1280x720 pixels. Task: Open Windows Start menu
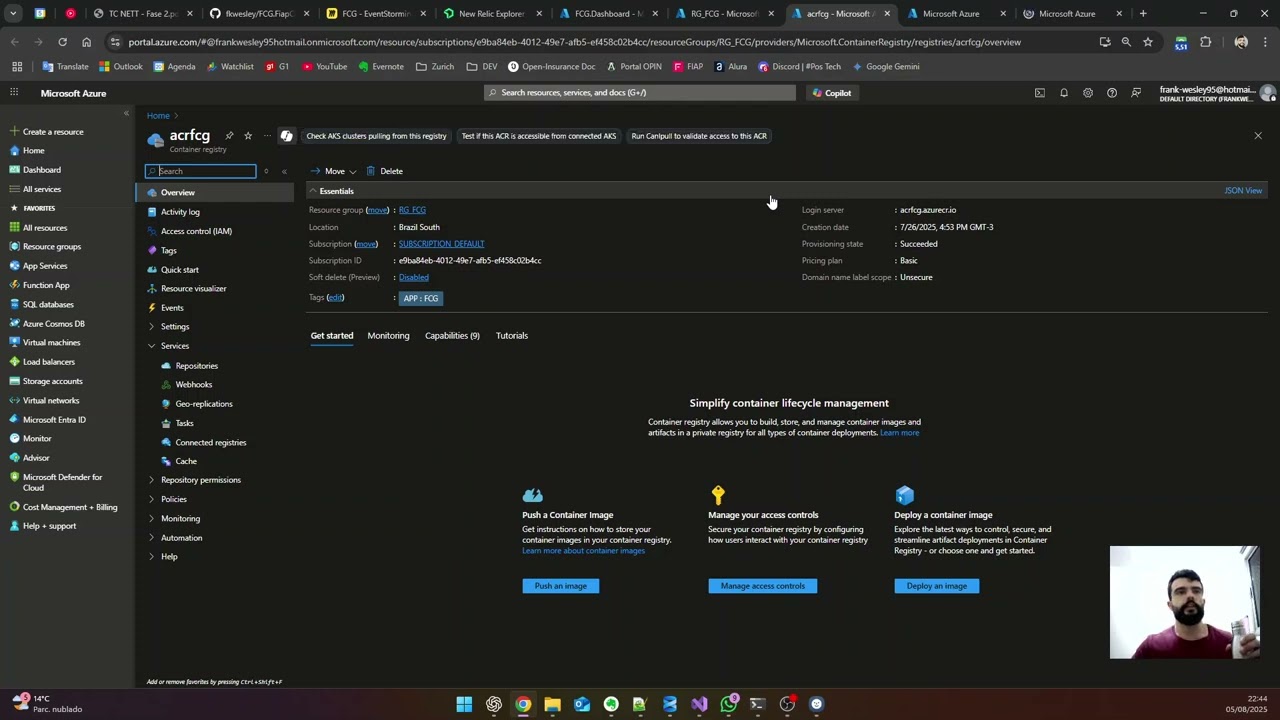click(464, 704)
